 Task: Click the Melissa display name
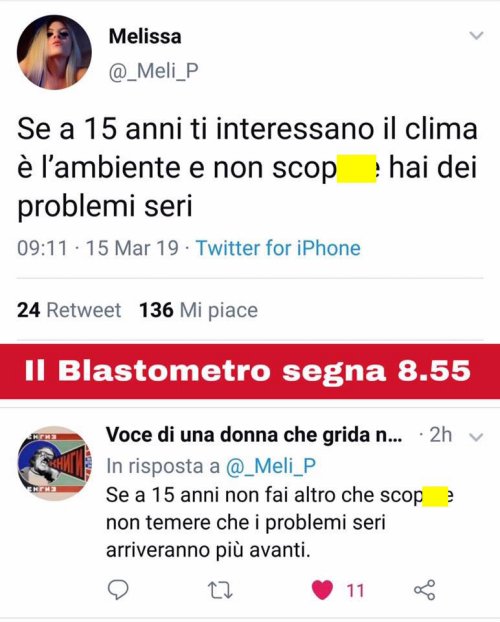145,36
